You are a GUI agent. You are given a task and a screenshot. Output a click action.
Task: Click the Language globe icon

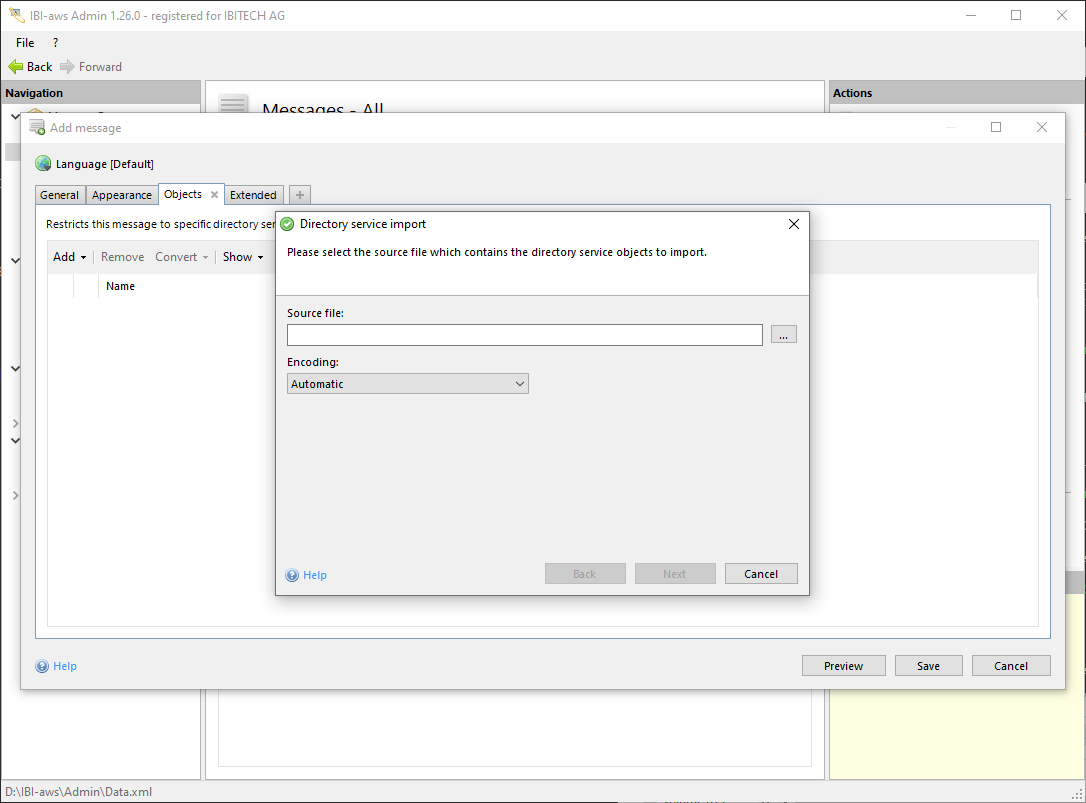tap(43, 164)
